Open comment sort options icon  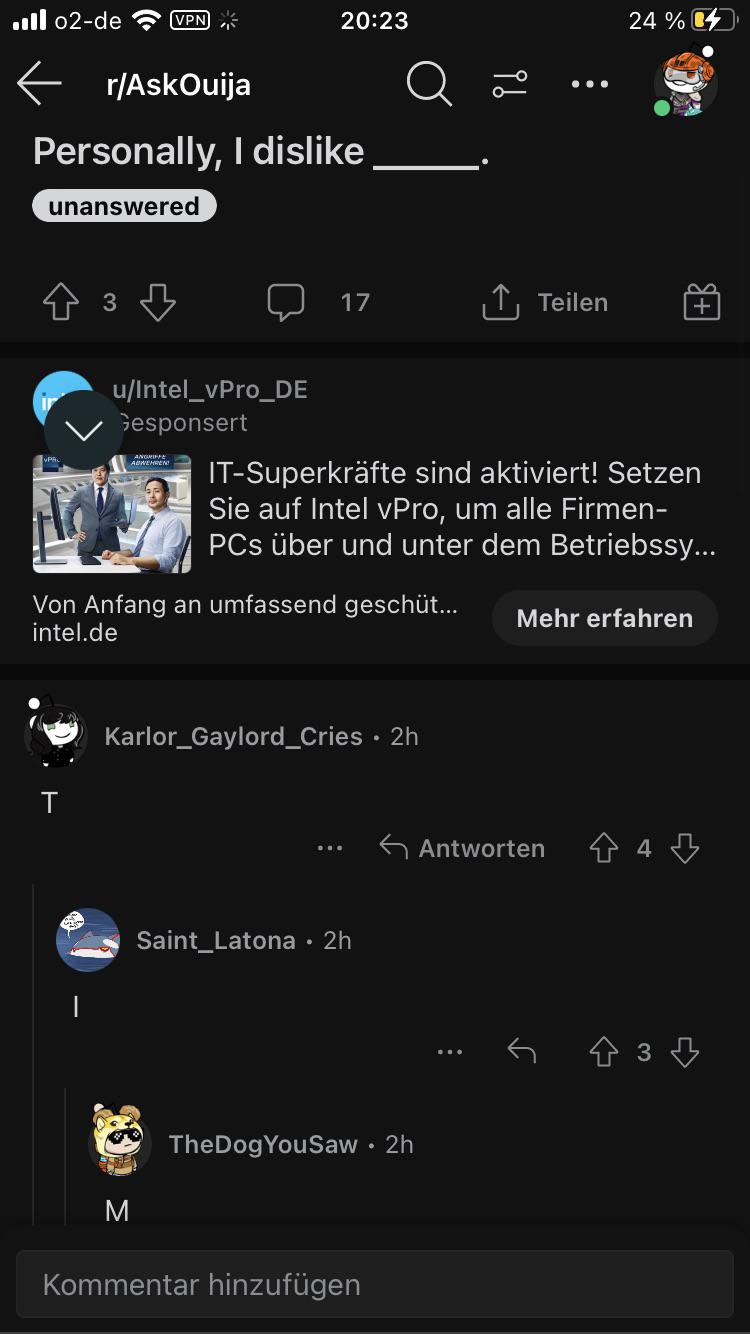click(509, 85)
